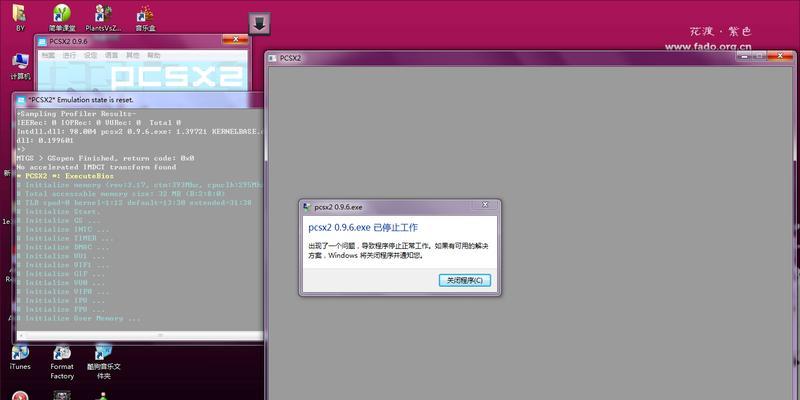800x400 pixels.
Task: Click the "pcsx2 0.9.6.exe" dialog title text
Action: click(x=338, y=207)
